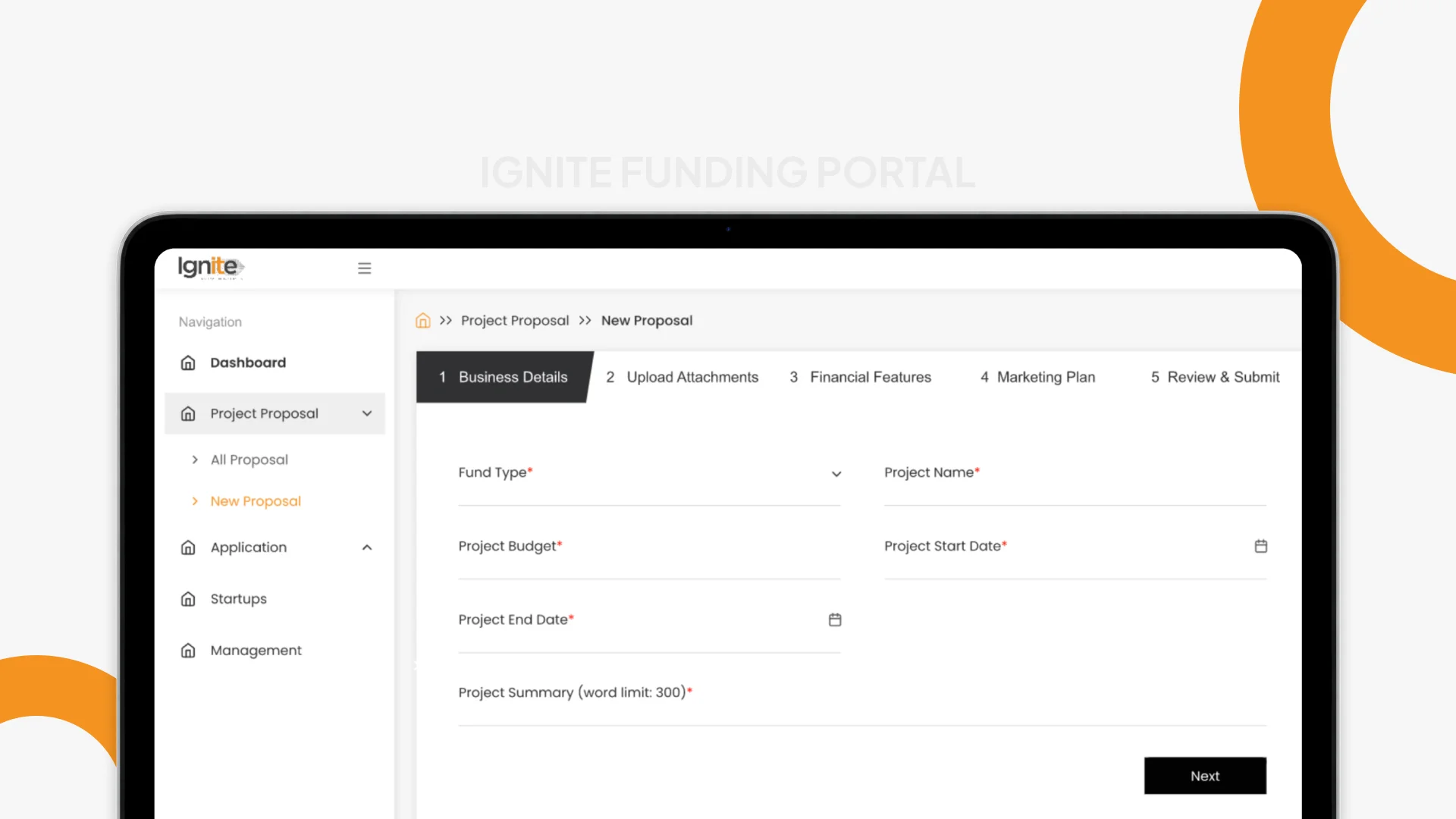
Task: Open New Proposal in the sidebar
Action: [x=256, y=501]
